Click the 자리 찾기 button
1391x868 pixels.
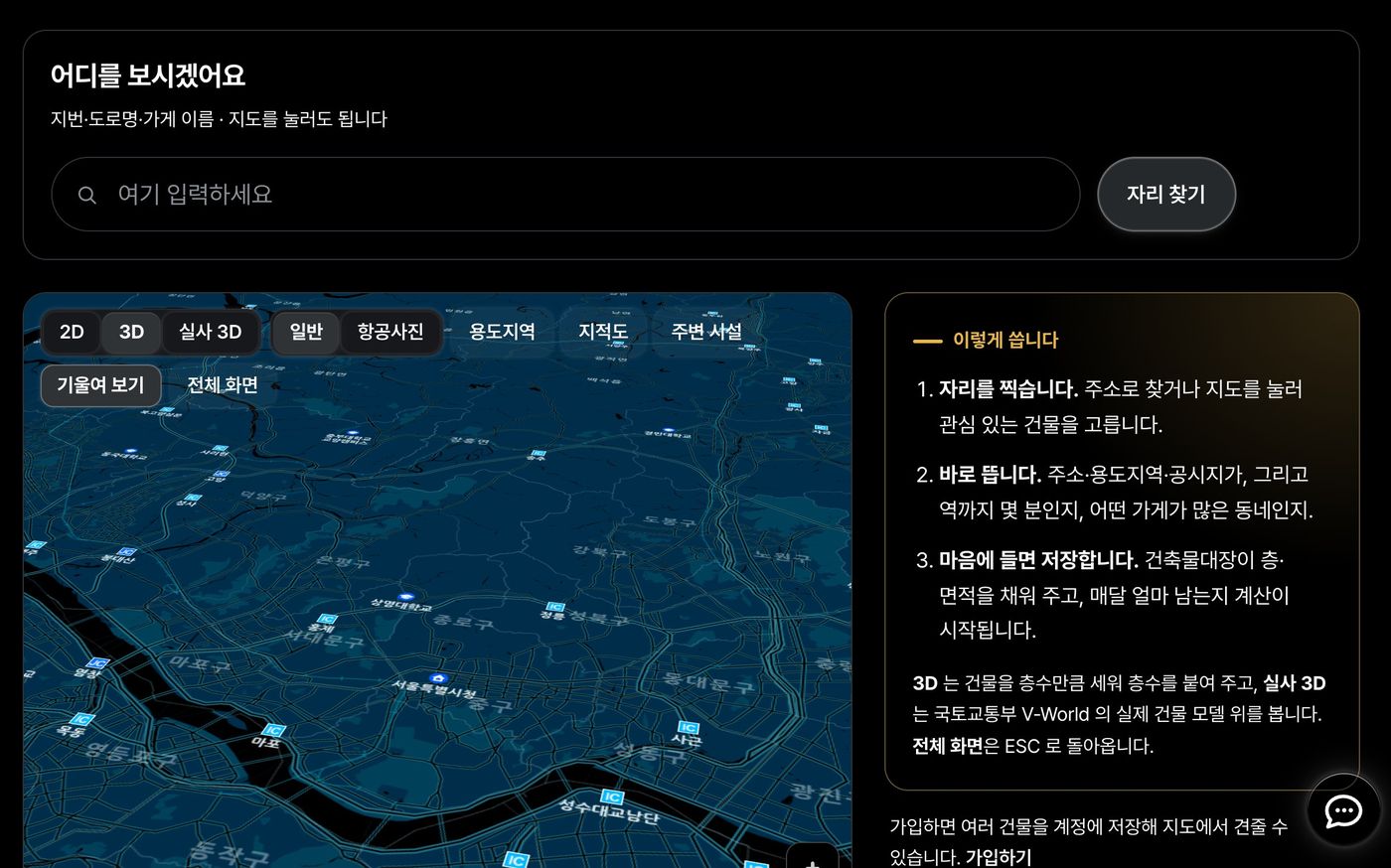coord(1166,195)
